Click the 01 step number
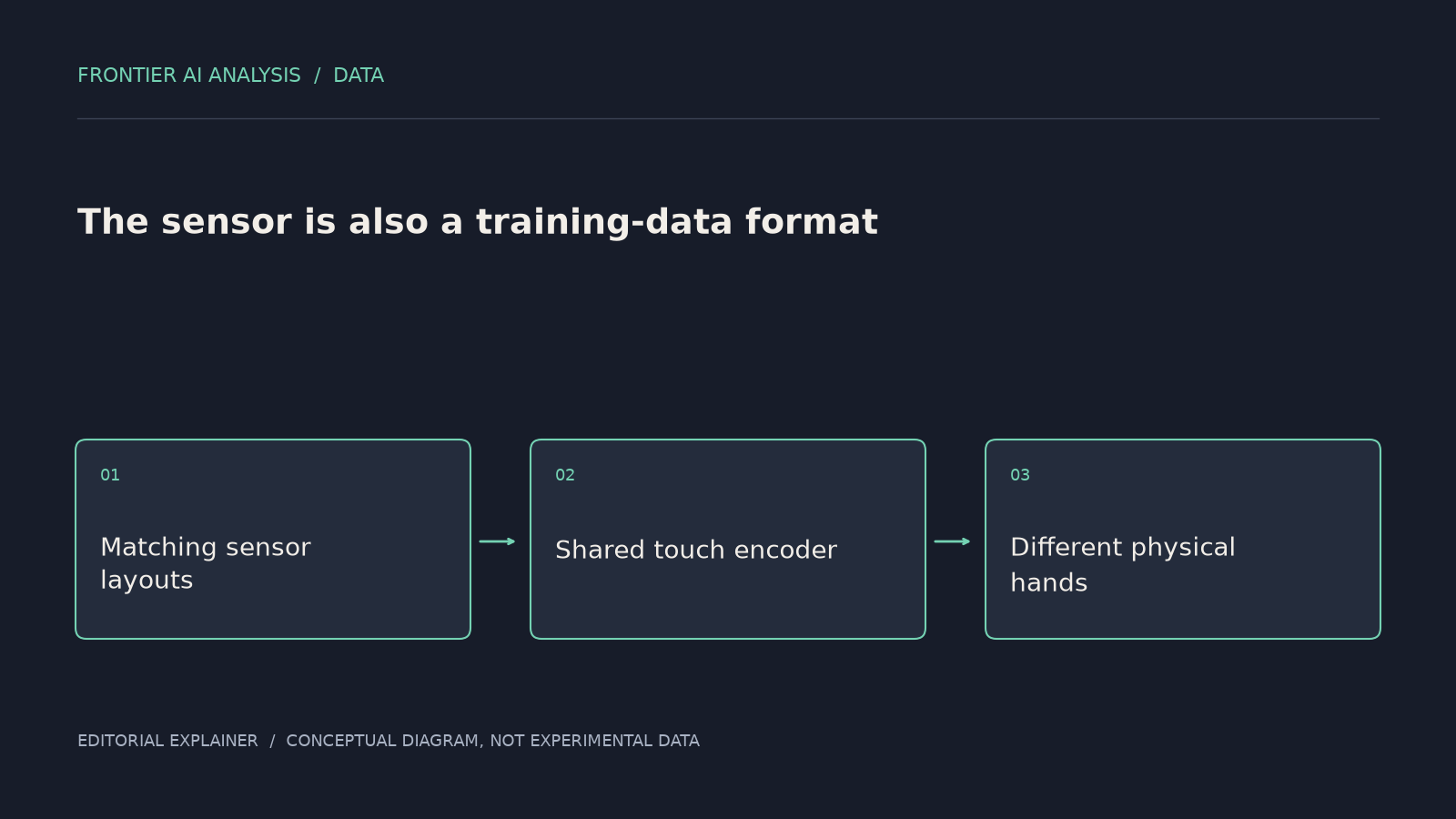 [110, 475]
